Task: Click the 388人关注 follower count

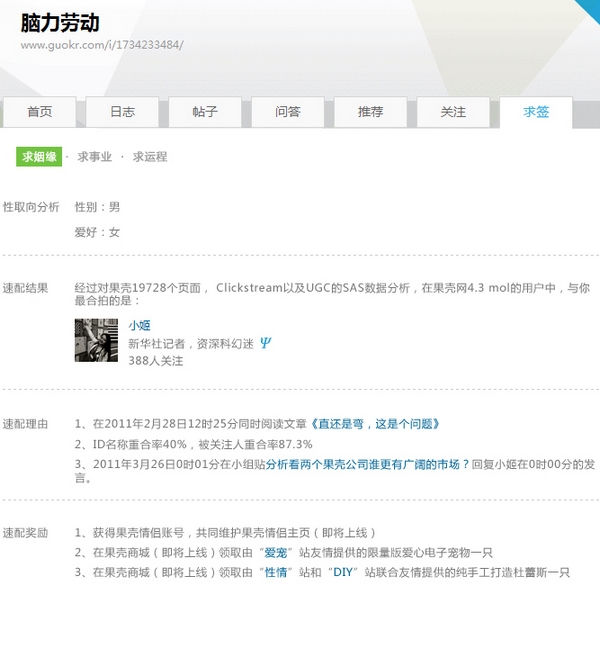Action: [155, 360]
